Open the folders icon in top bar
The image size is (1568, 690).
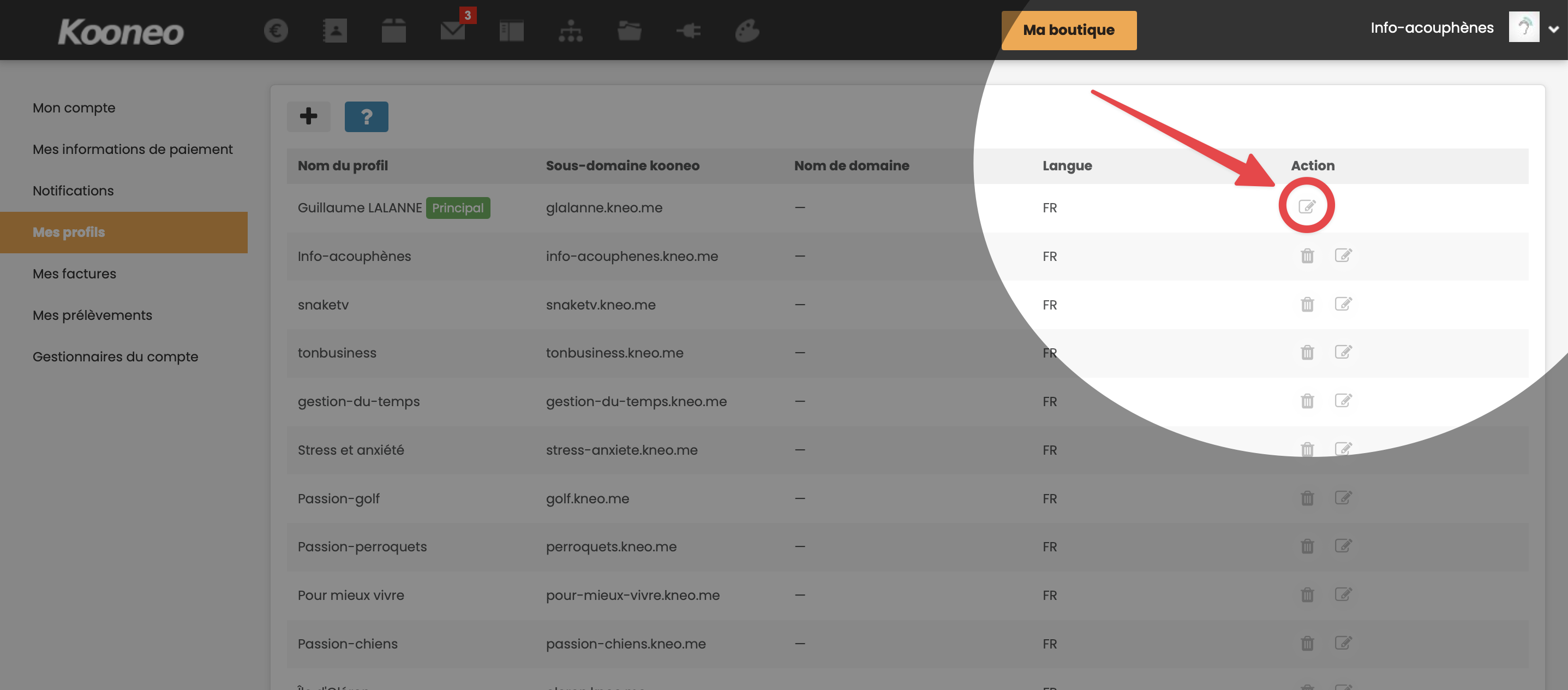pos(629,31)
